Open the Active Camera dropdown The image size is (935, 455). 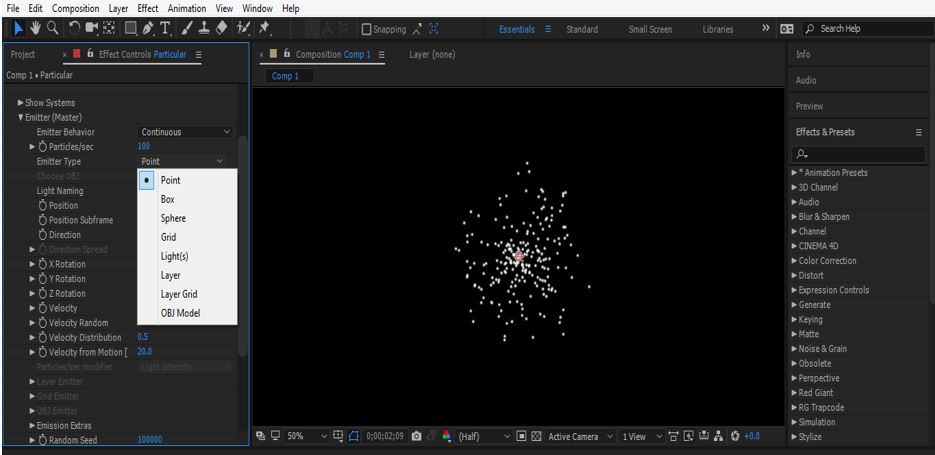580,437
